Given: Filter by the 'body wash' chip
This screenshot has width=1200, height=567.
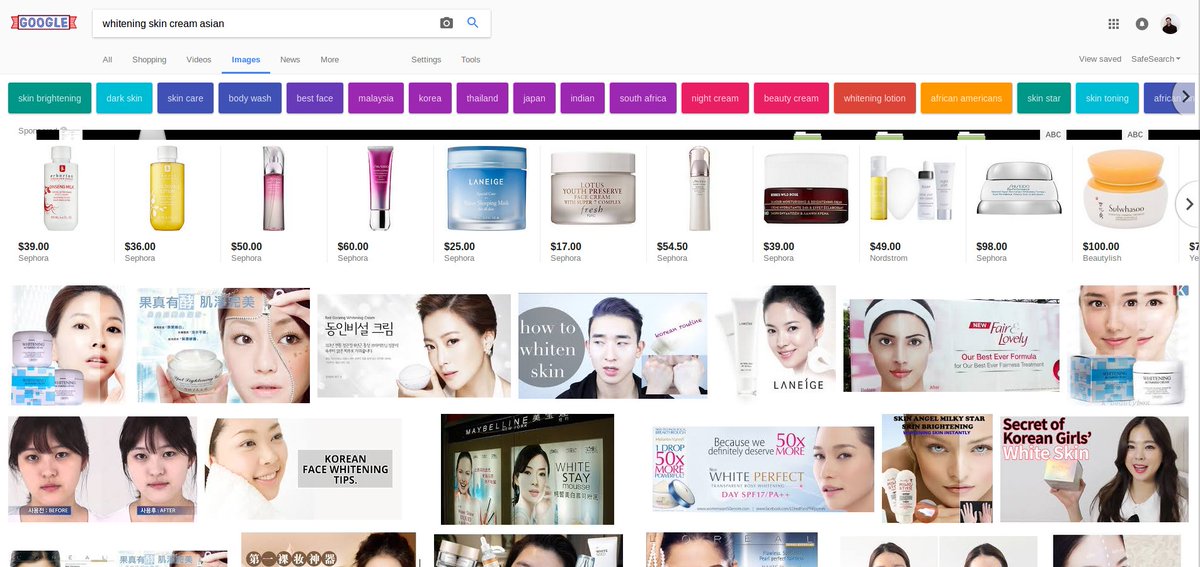Looking at the screenshot, I should 250,98.
